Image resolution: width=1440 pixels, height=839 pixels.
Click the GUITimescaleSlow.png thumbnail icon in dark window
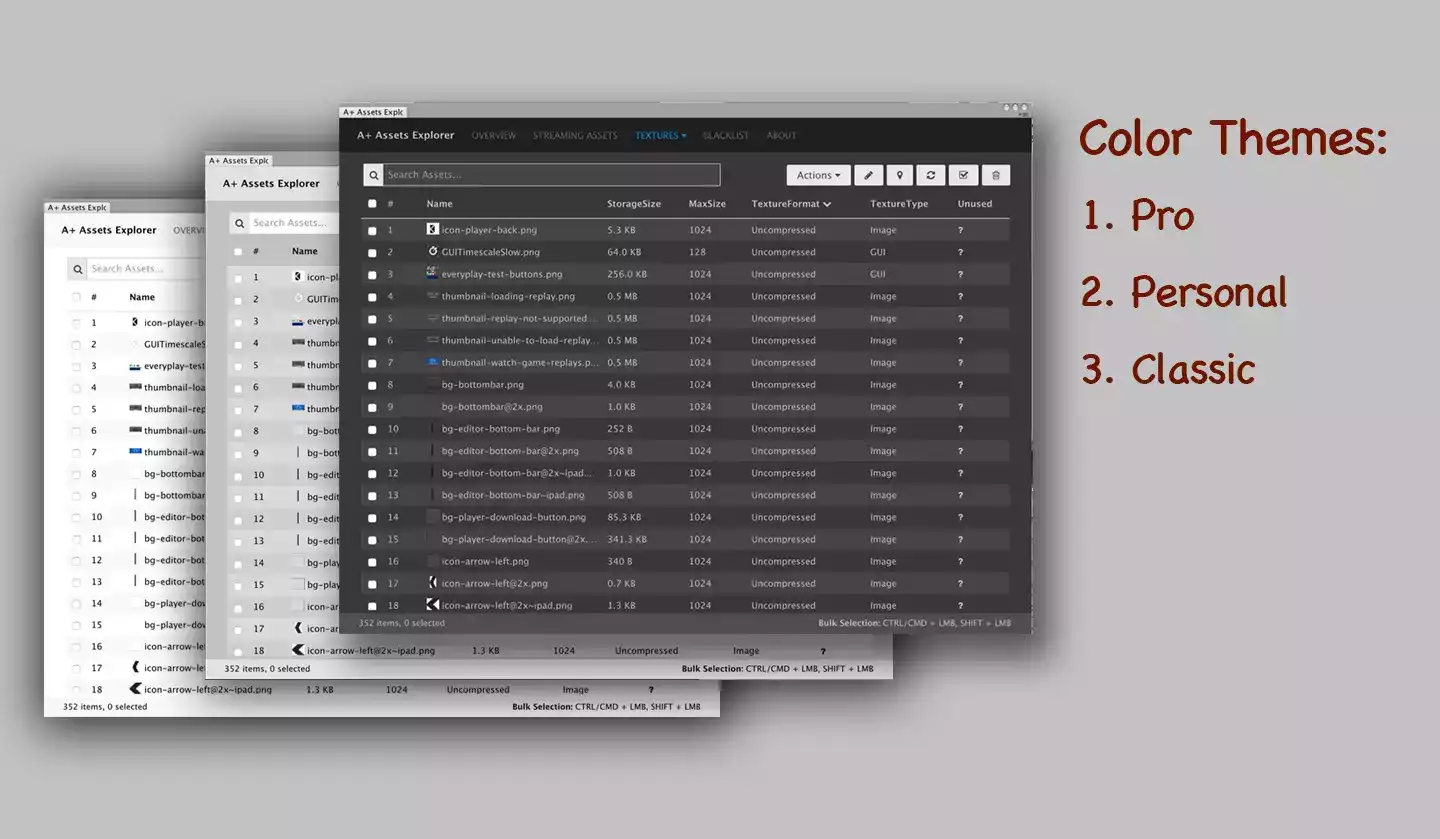click(x=433, y=252)
